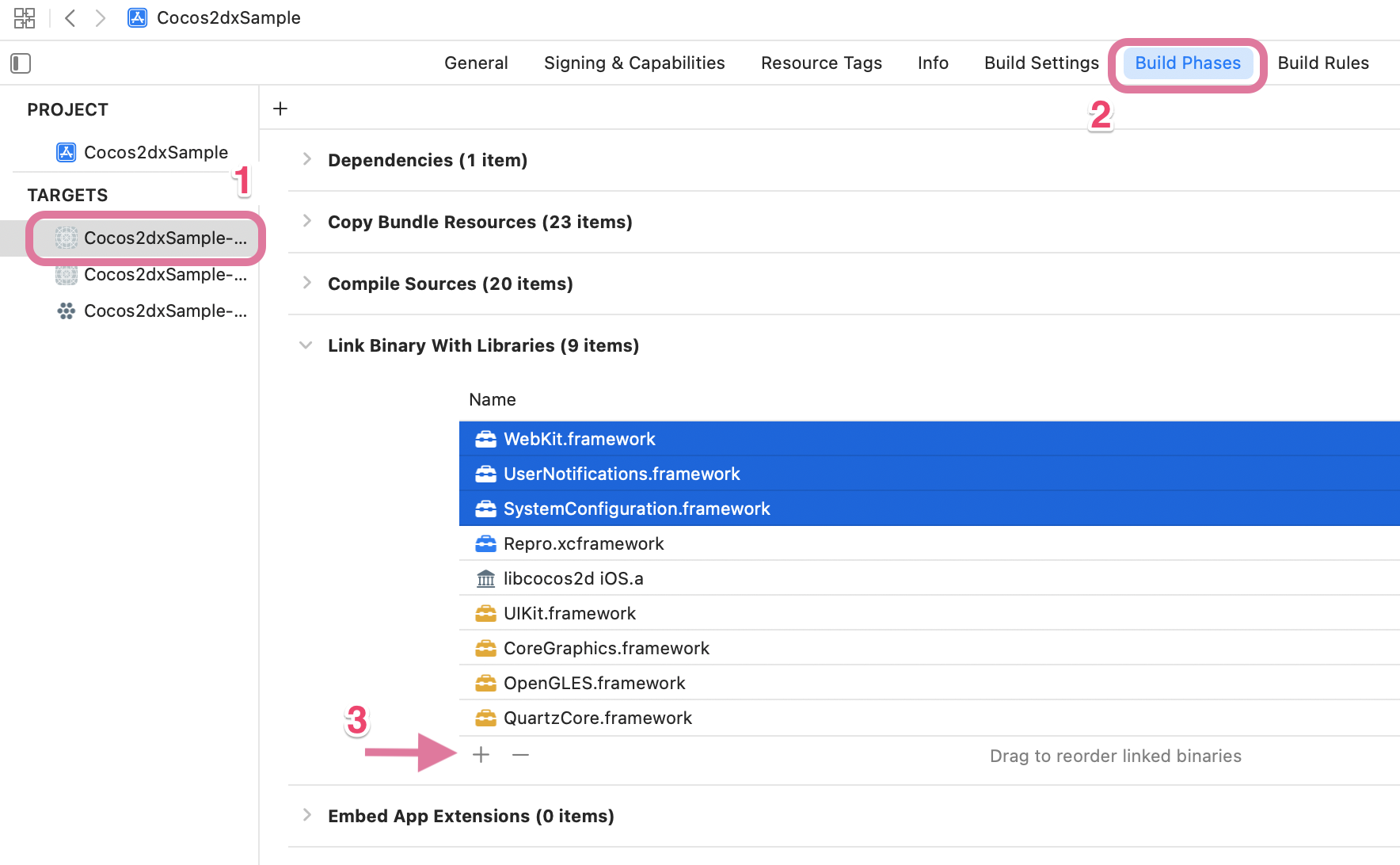
Task: Click the SystemConfiguration.framework toolbox icon
Action: [485, 509]
